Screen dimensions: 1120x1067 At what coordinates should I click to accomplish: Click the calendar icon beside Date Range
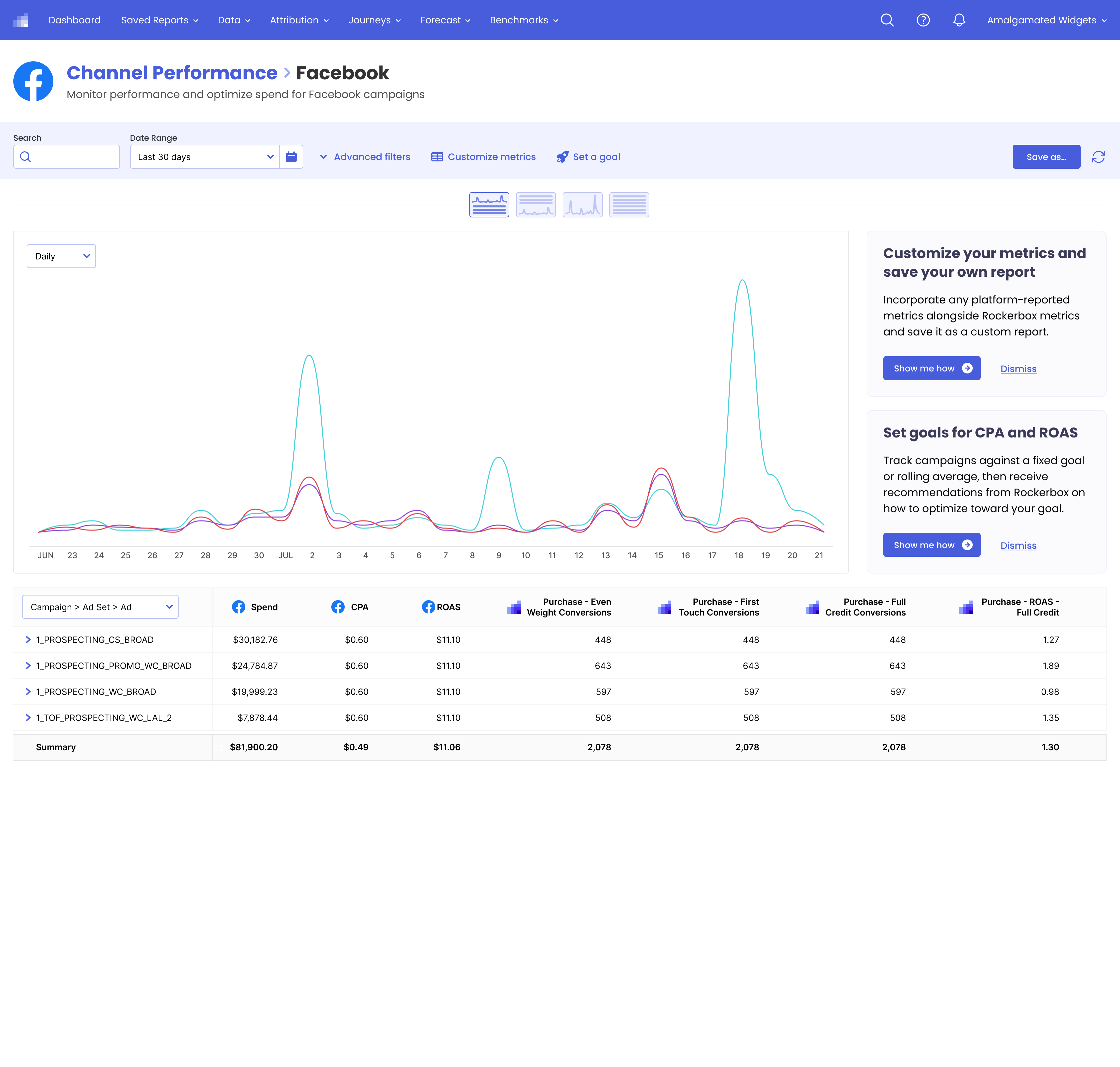point(291,157)
